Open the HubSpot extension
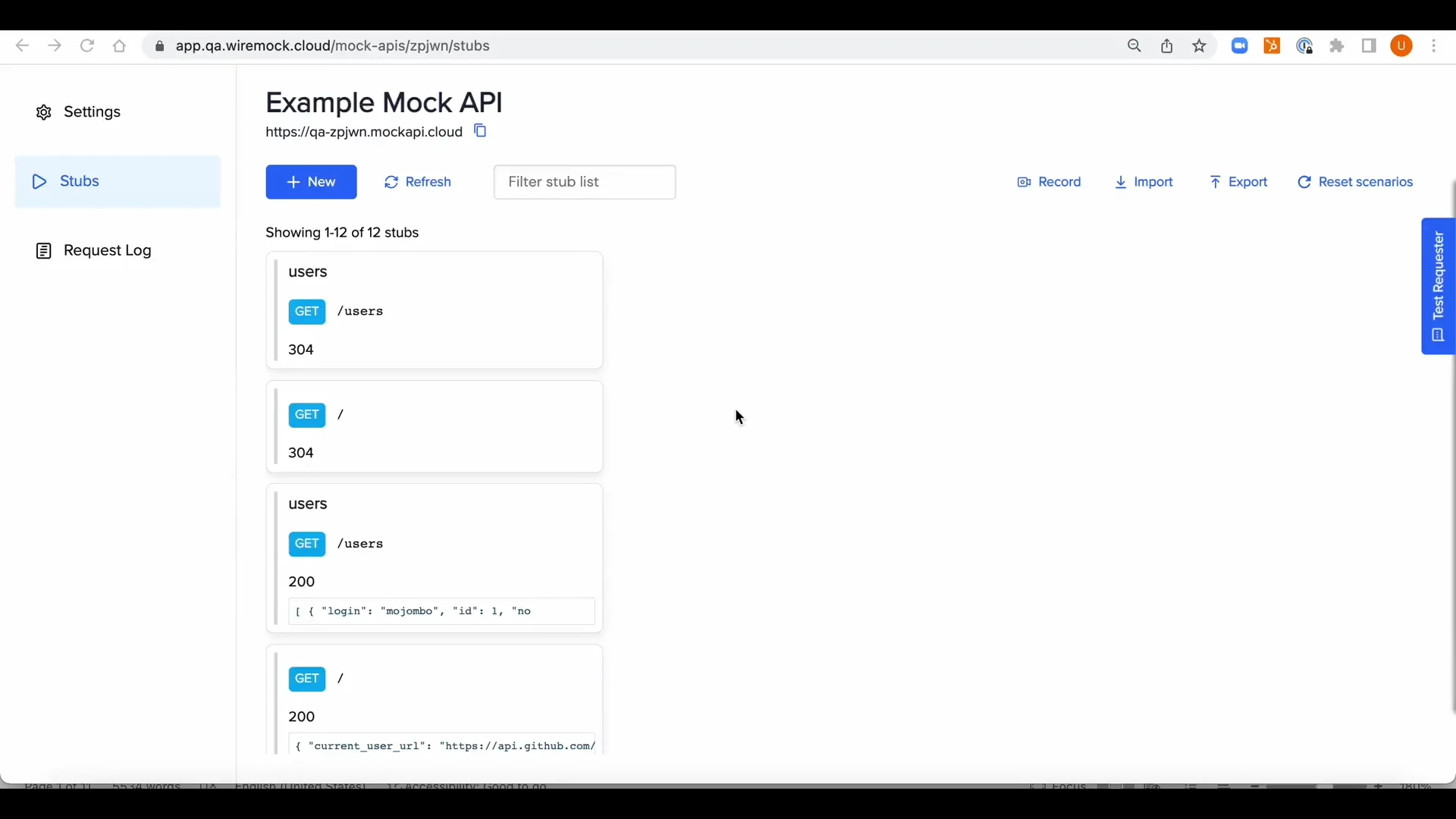Screen dimensions: 1456x819 (x=1272, y=45)
